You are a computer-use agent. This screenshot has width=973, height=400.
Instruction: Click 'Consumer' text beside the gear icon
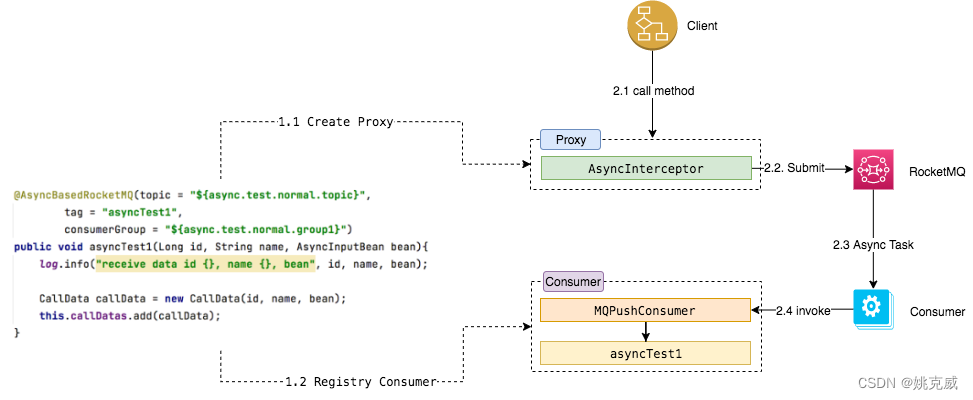tap(937, 312)
